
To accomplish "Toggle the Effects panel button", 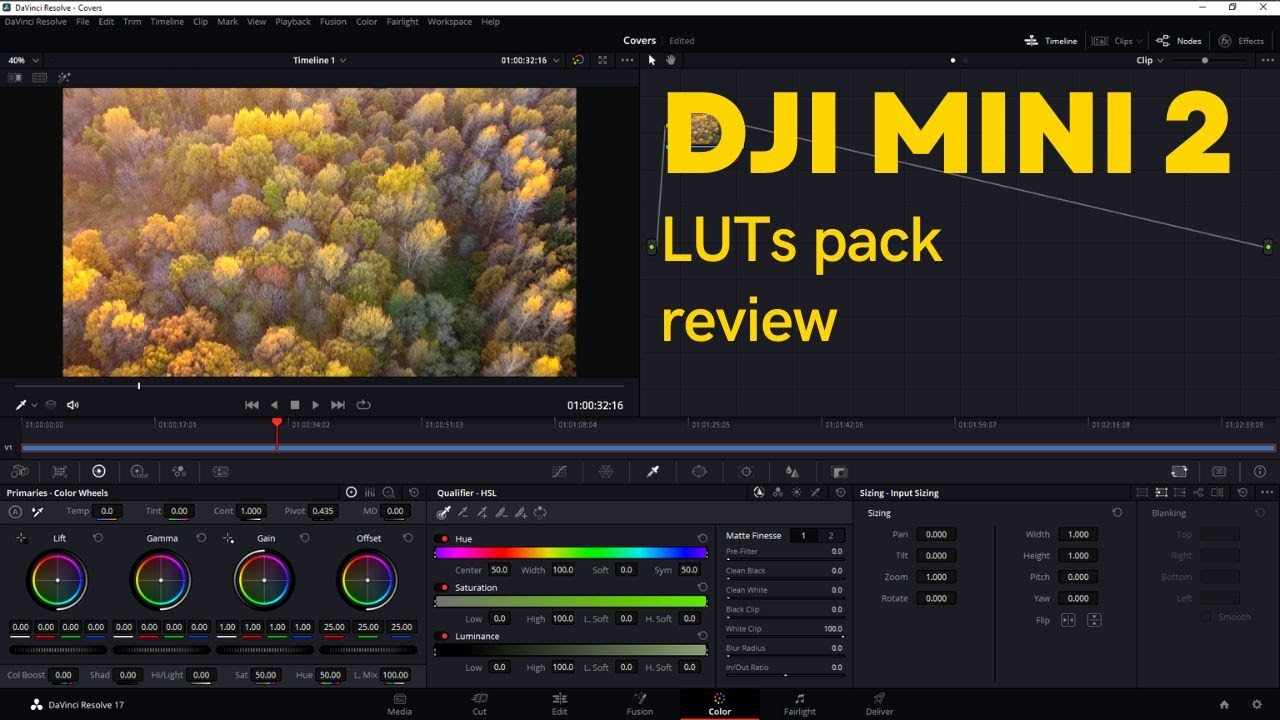I will click(x=1241, y=41).
